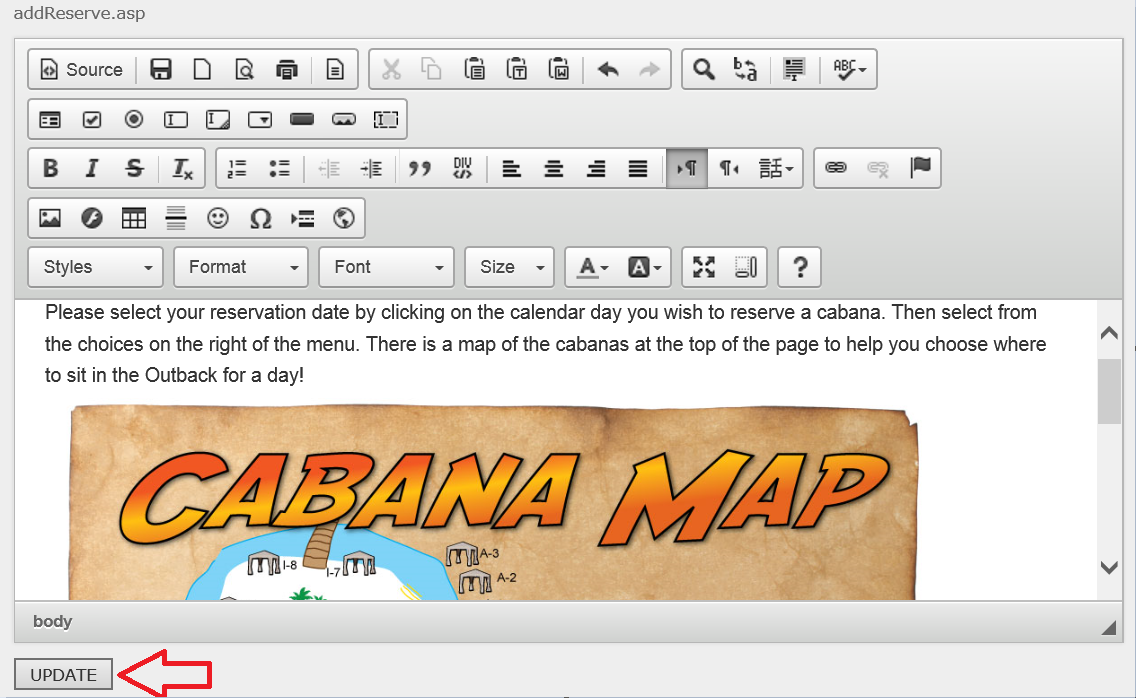Insert a Selection Field icon
This screenshot has width=1136, height=698.
coord(260,120)
